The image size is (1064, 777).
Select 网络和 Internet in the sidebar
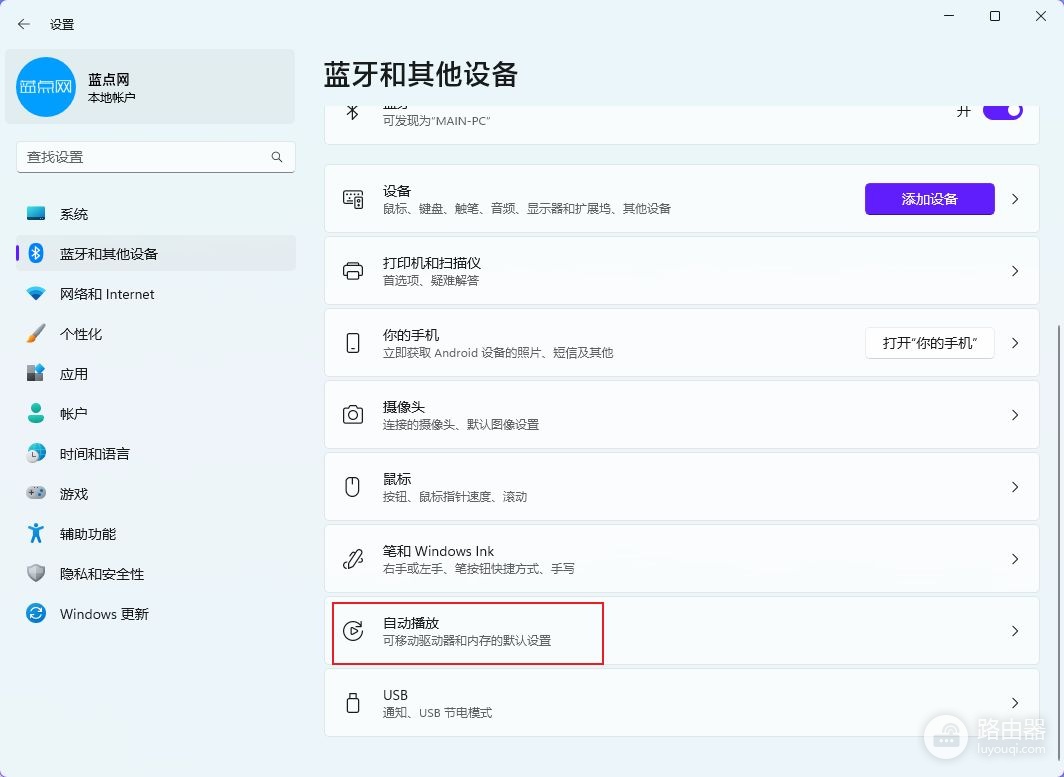coord(156,293)
